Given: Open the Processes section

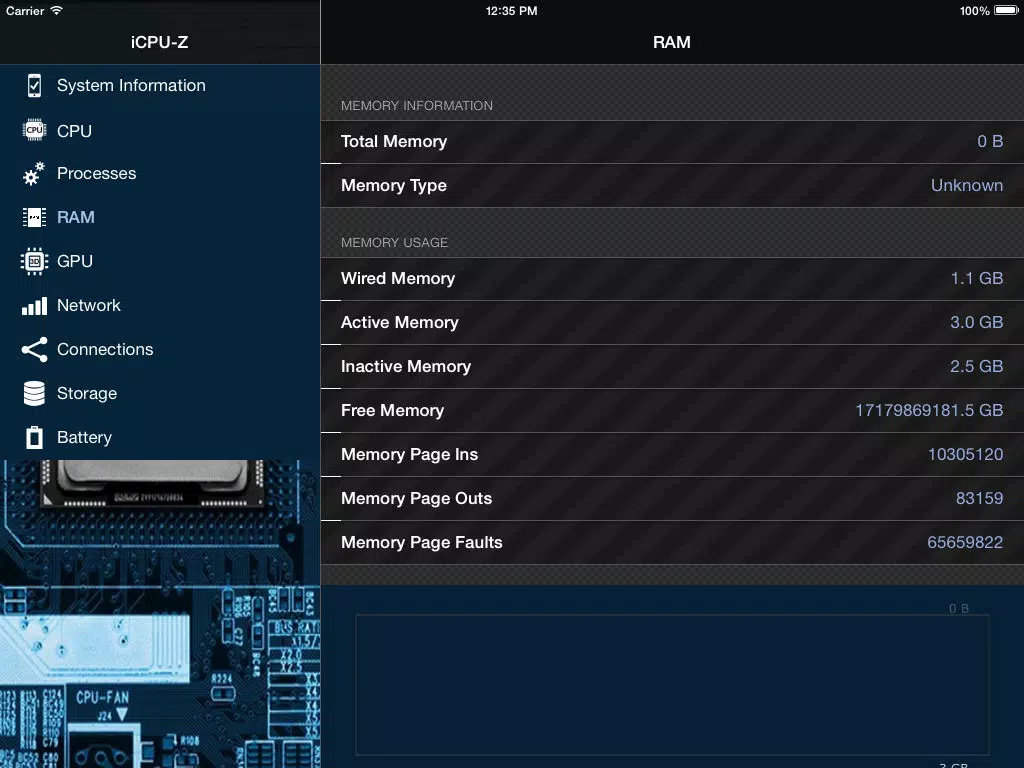Looking at the screenshot, I should 97,174.
